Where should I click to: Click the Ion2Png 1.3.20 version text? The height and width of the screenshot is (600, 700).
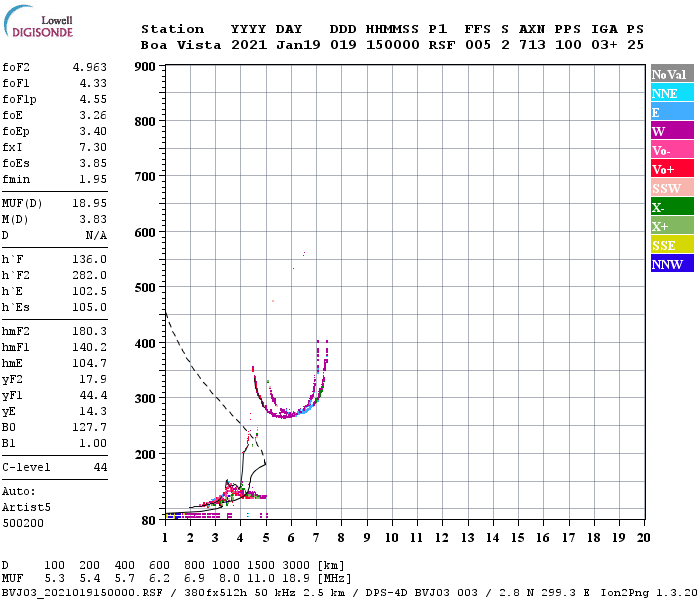[649, 593]
